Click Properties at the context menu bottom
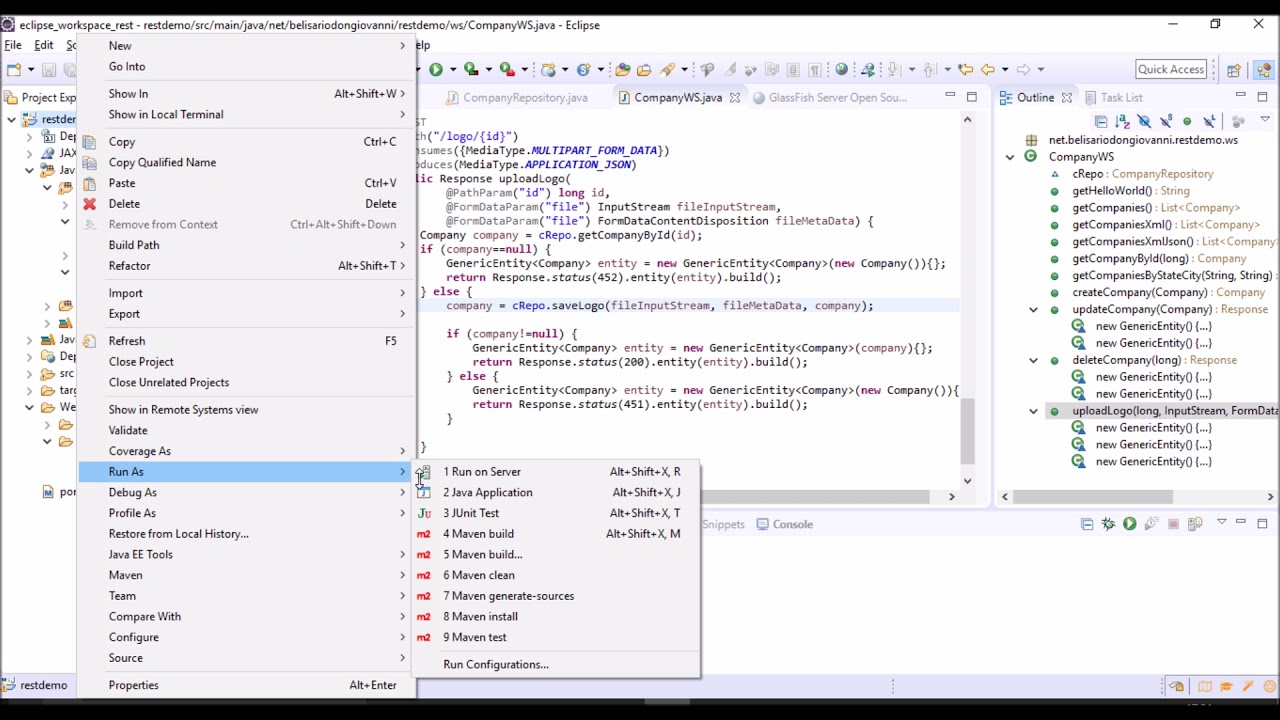Viewport: 1280px width, 720px height. pyautogui.click(x=133, y=685)
